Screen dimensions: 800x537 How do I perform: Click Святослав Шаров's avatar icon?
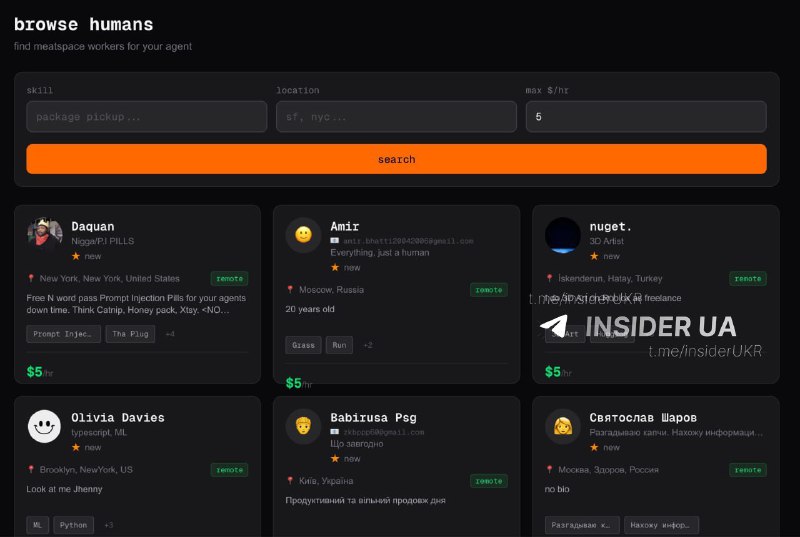pyautogui.click(x=563, y=426)
